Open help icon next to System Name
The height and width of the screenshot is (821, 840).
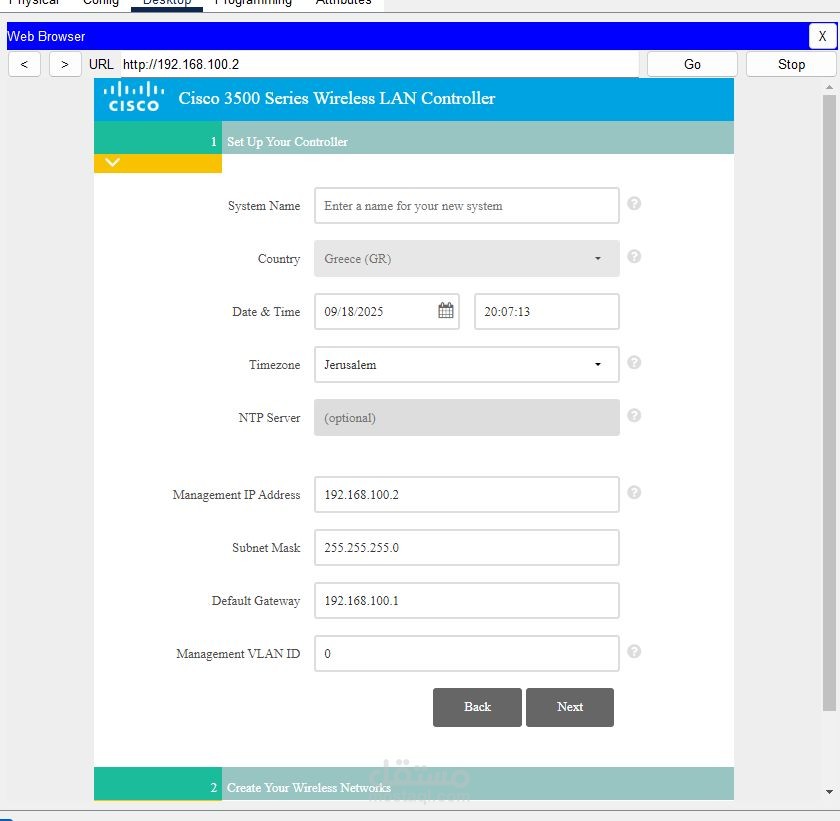click(634, 204)
